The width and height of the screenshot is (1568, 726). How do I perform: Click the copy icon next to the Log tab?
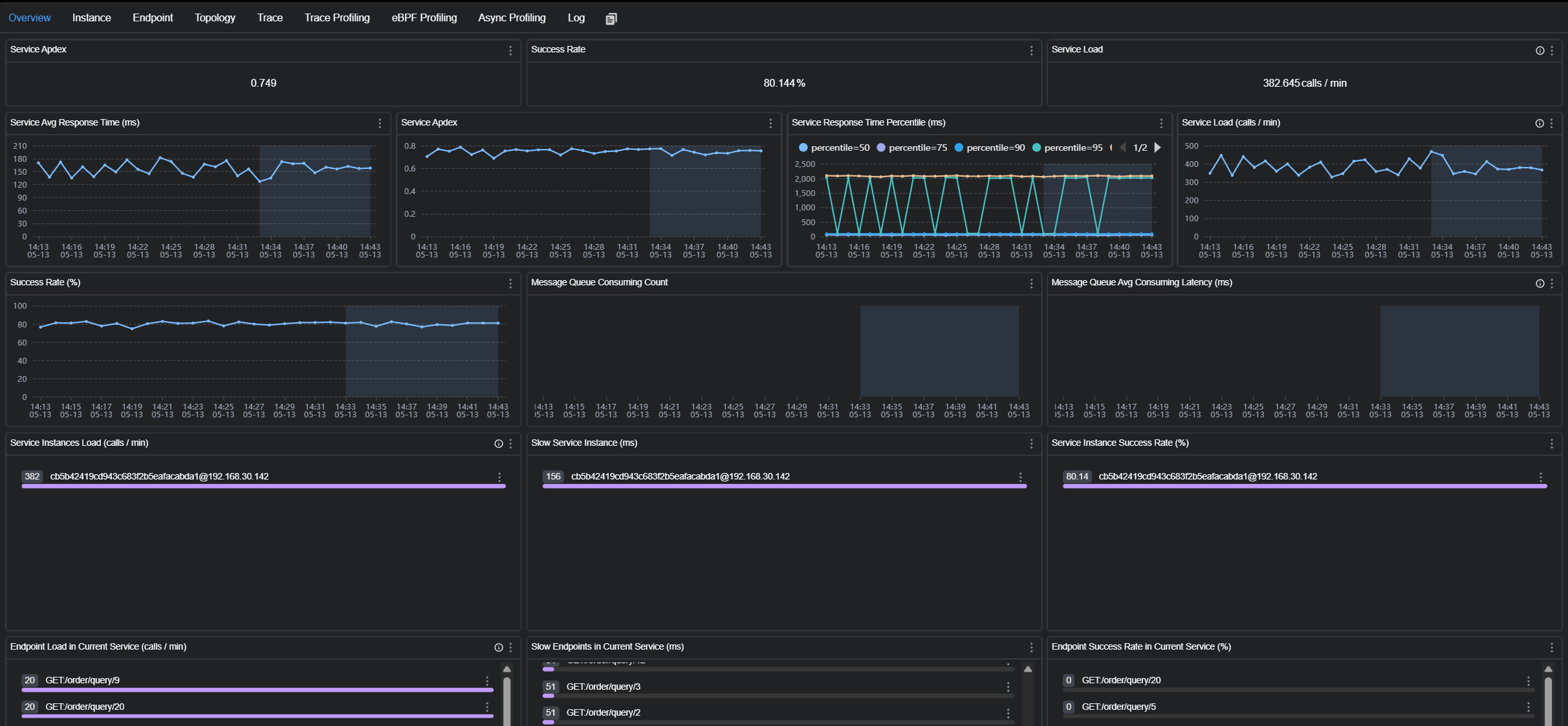coord(611,19)
